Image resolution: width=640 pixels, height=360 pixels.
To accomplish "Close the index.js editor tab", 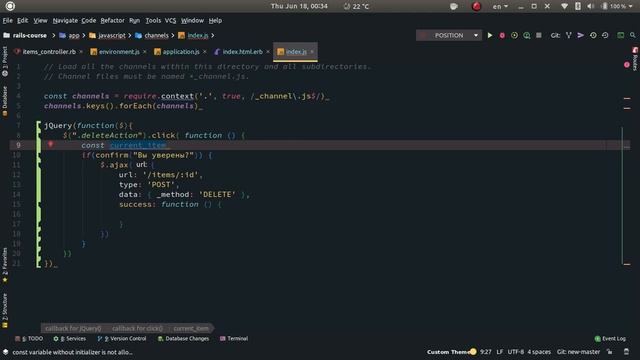I will (312, 51).
